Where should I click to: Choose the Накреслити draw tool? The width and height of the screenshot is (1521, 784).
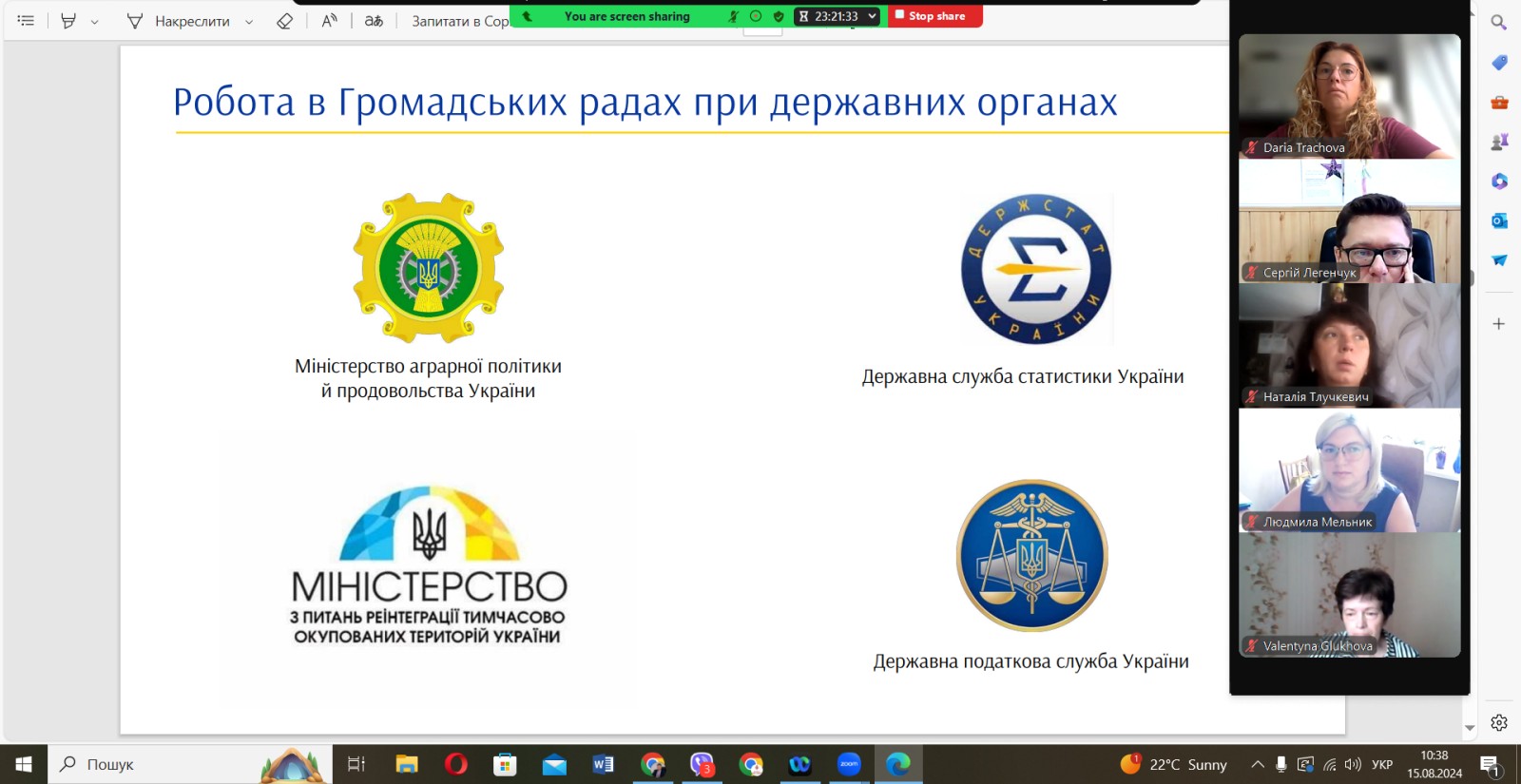click(x=179, y=21)
